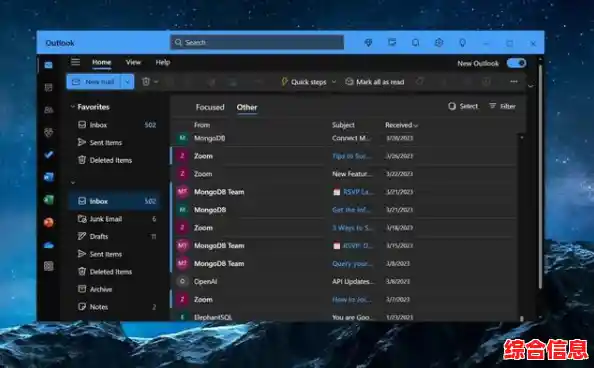The image size is (594, 368).
Task: Open the Filter menu
Action: pyautogui.click(x=502, y=106)
